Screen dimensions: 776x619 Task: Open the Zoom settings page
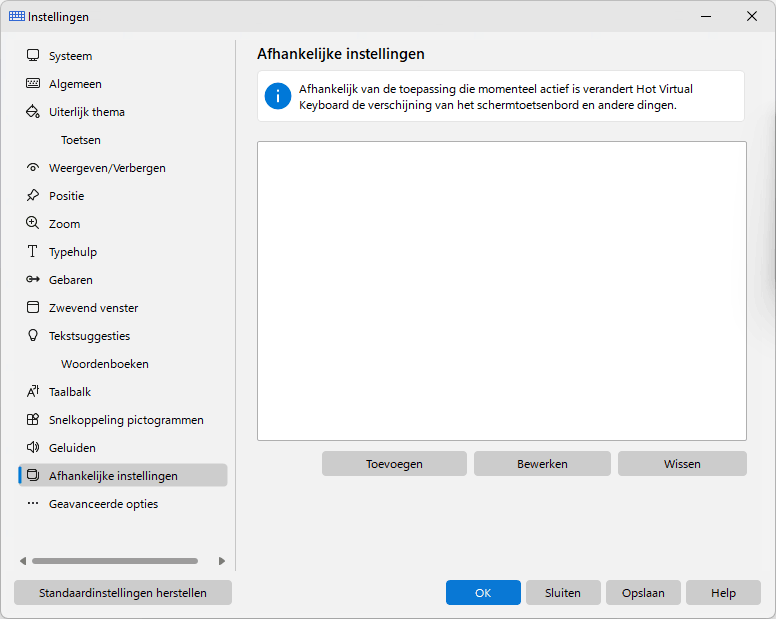(x=123, y=224)
